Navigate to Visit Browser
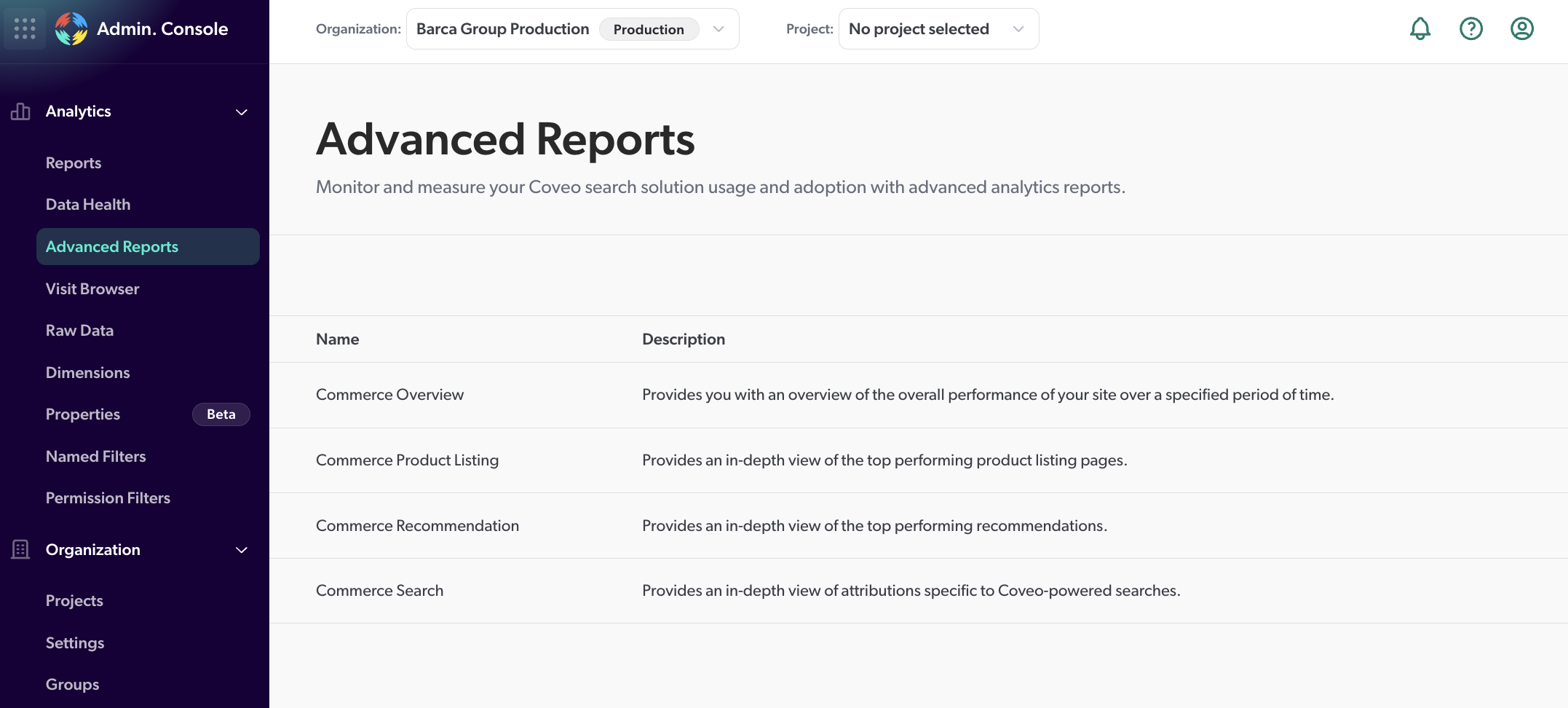This screenshot has width=1568, height=708. point(92,289)
